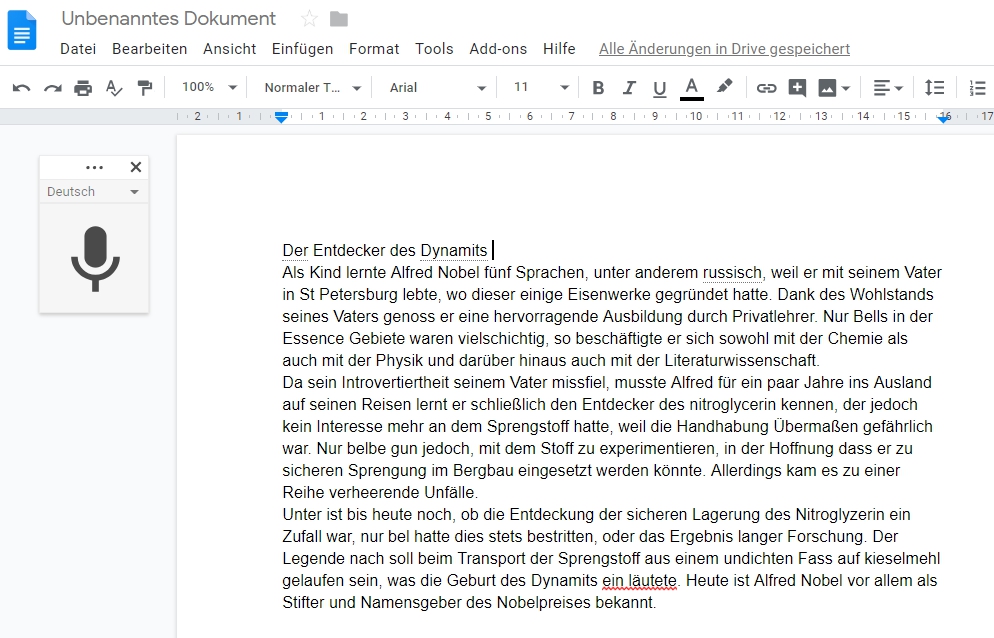This screenshot has width=994, height=638.
Task: Run the spell check icon
Action: click(x=114, y=88)
